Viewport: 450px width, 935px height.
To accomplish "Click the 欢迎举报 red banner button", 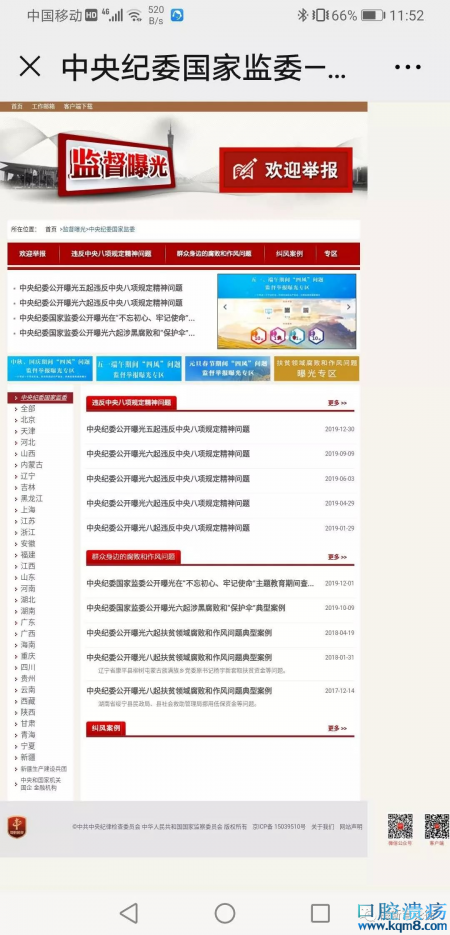I will [x=286, y=170].
